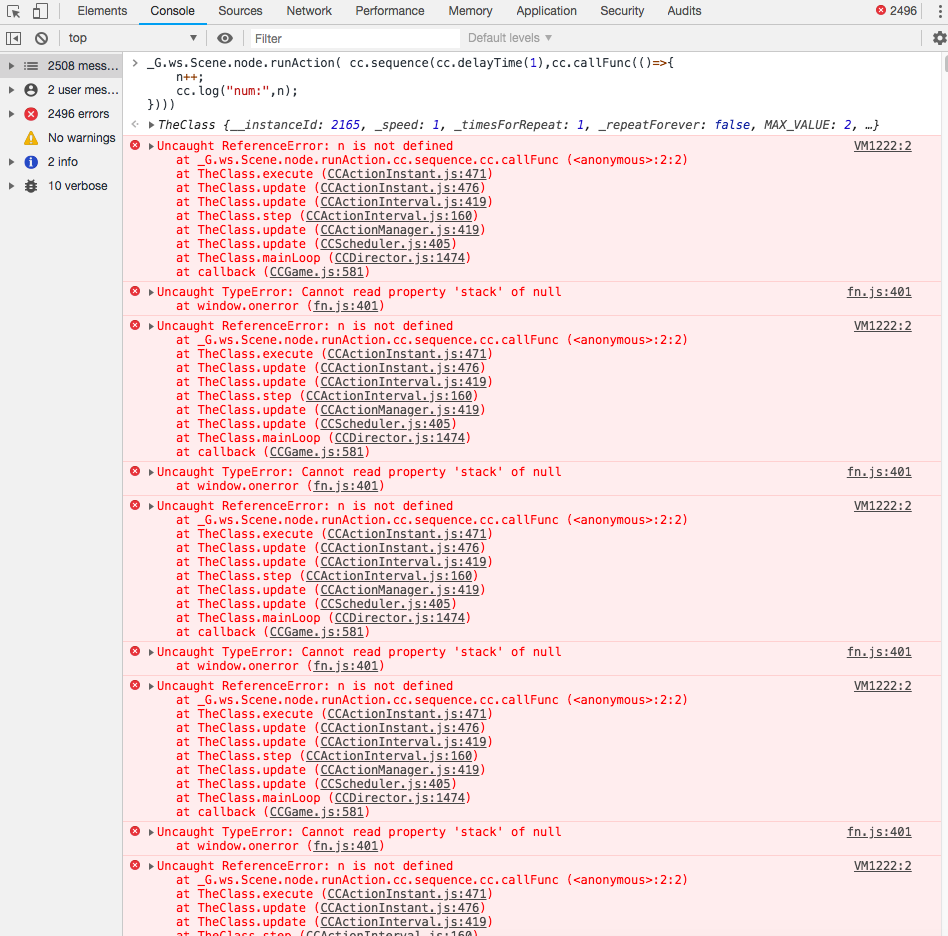Open first CCActionInstant.js:476 link
The height and width of the screenshot is (936, 948).
coord(400,188)
